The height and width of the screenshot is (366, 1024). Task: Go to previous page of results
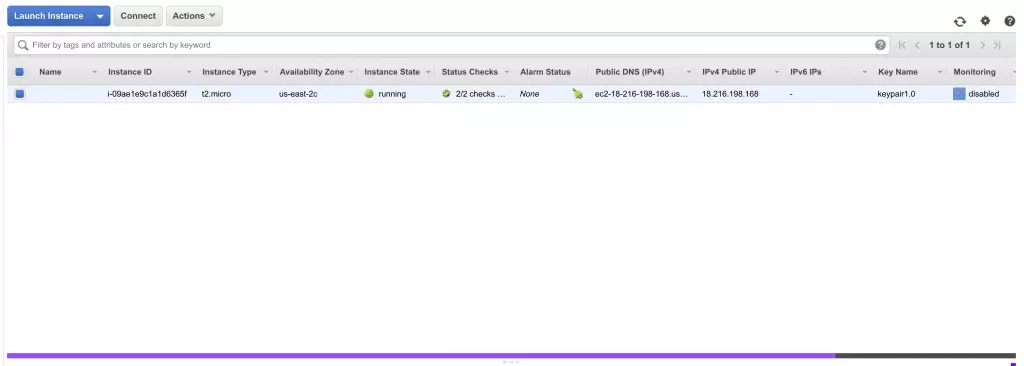pyautogui.click(x=917, y=45)
